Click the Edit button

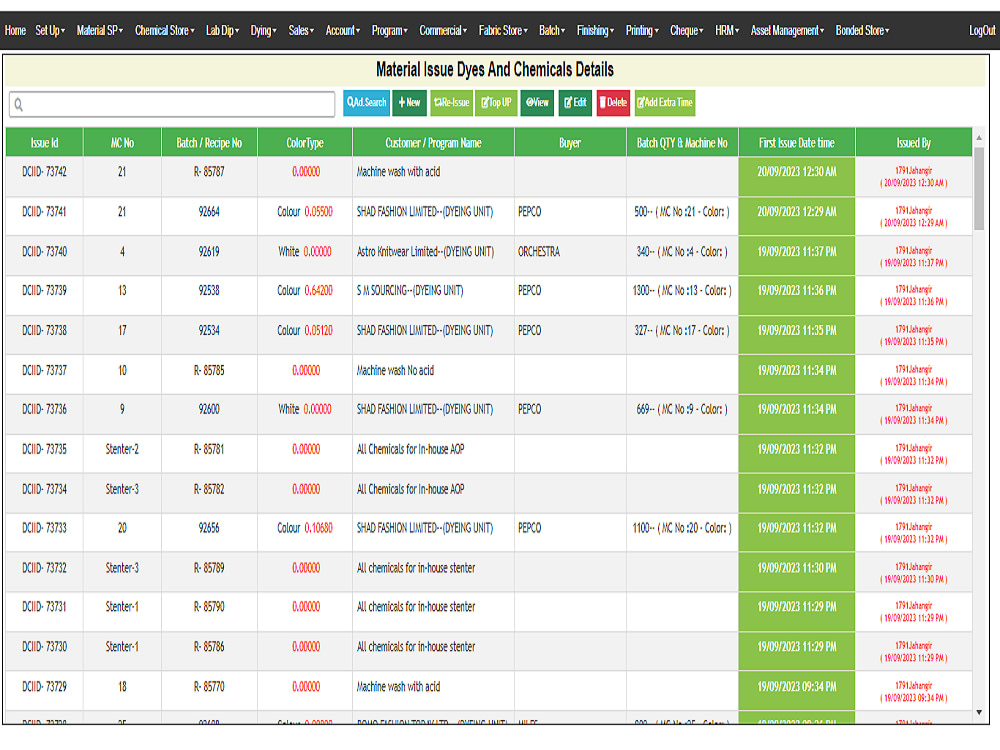coord(575,103)
